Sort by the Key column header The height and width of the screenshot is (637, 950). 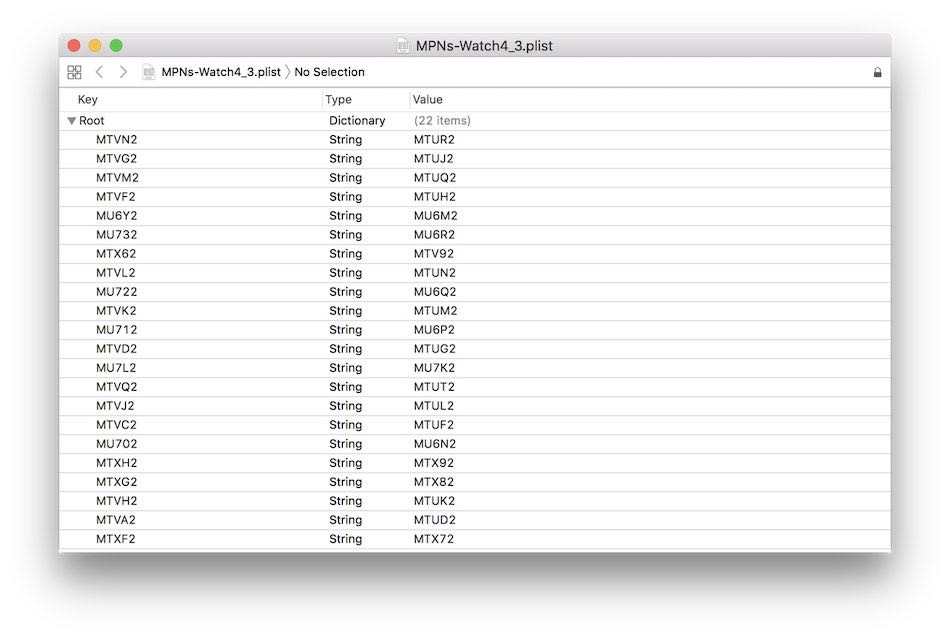click(87, 99)
